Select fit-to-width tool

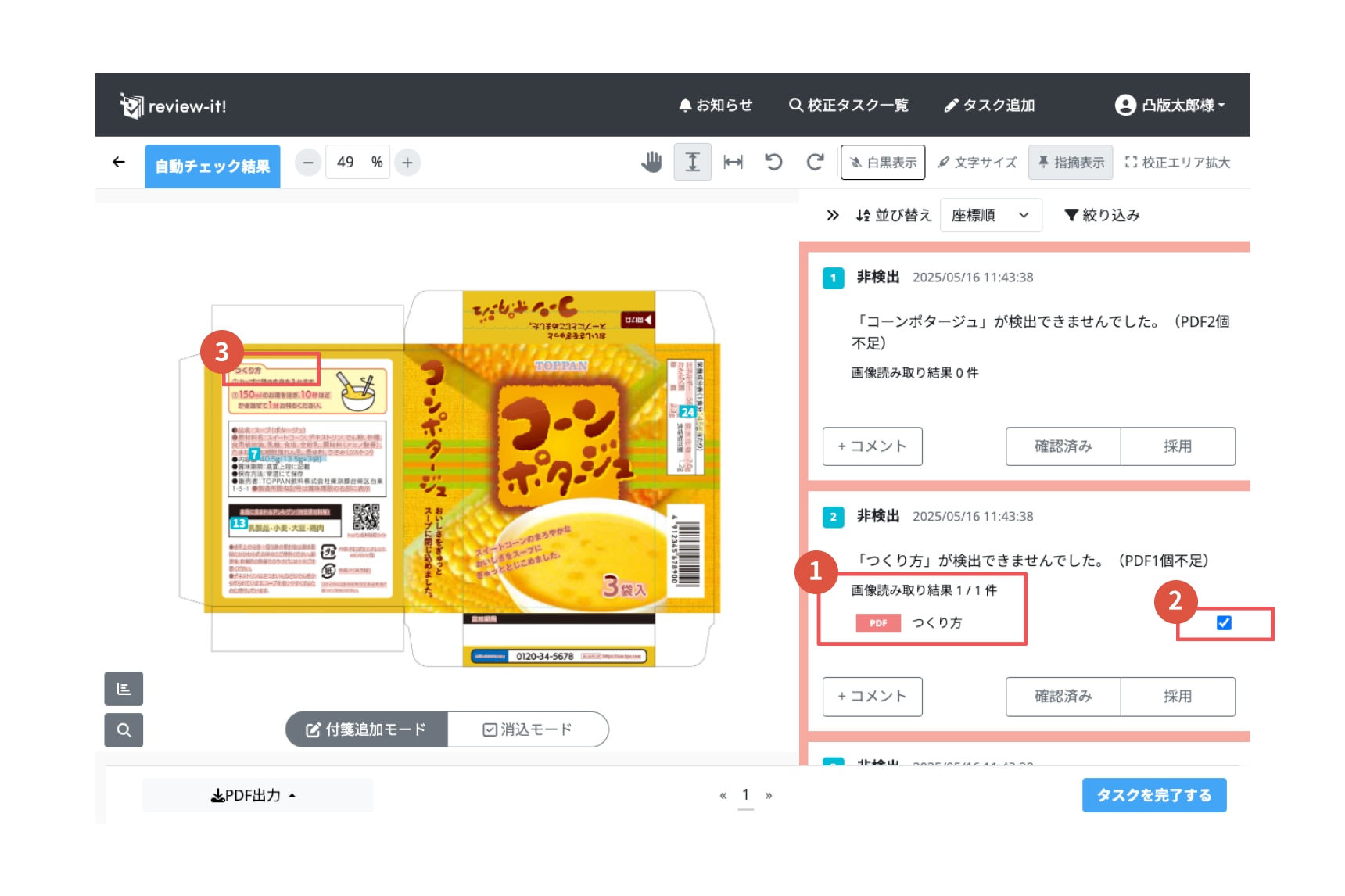pos(733,162)
